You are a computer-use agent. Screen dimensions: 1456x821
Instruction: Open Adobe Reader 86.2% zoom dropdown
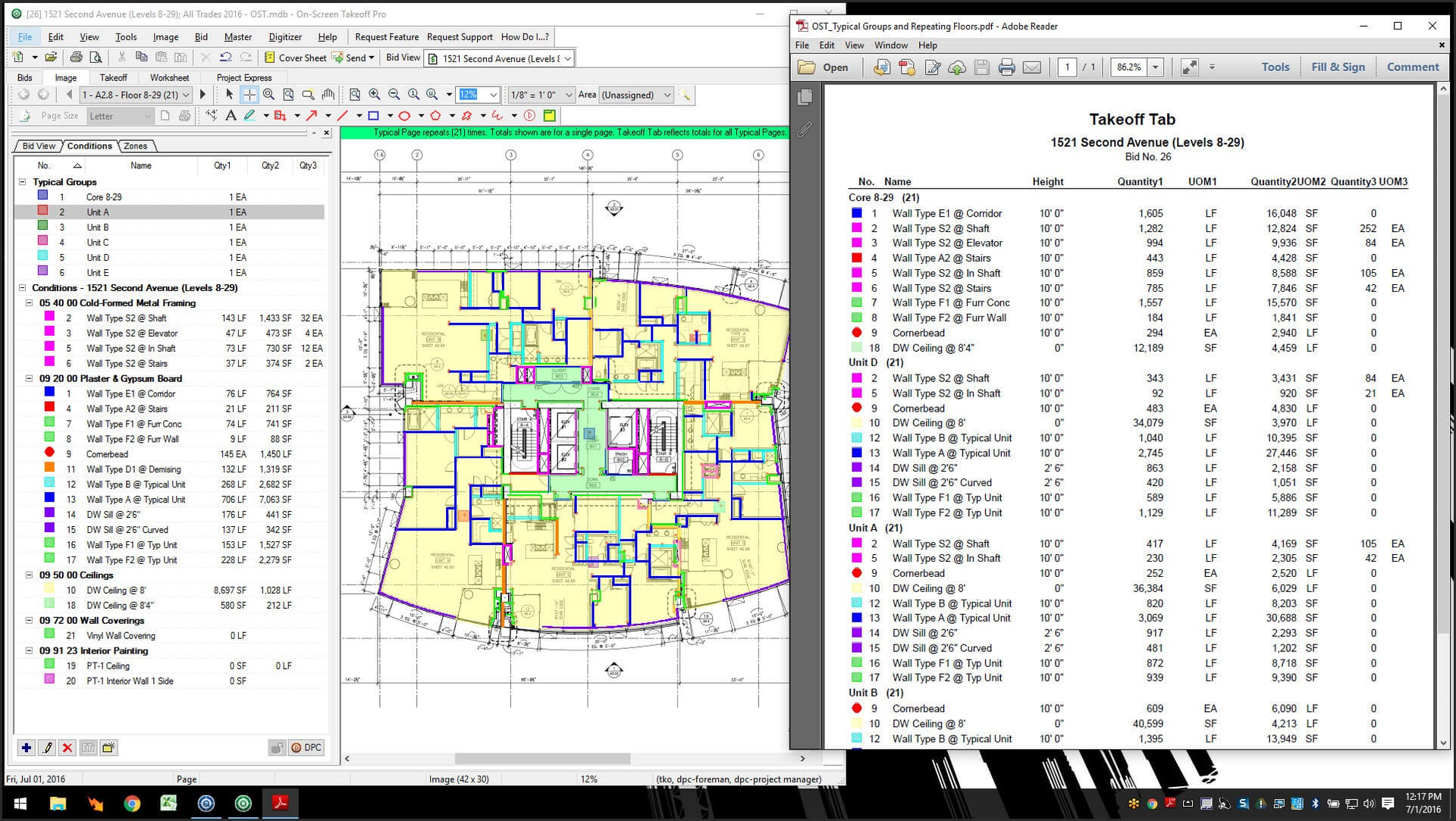1155,67
